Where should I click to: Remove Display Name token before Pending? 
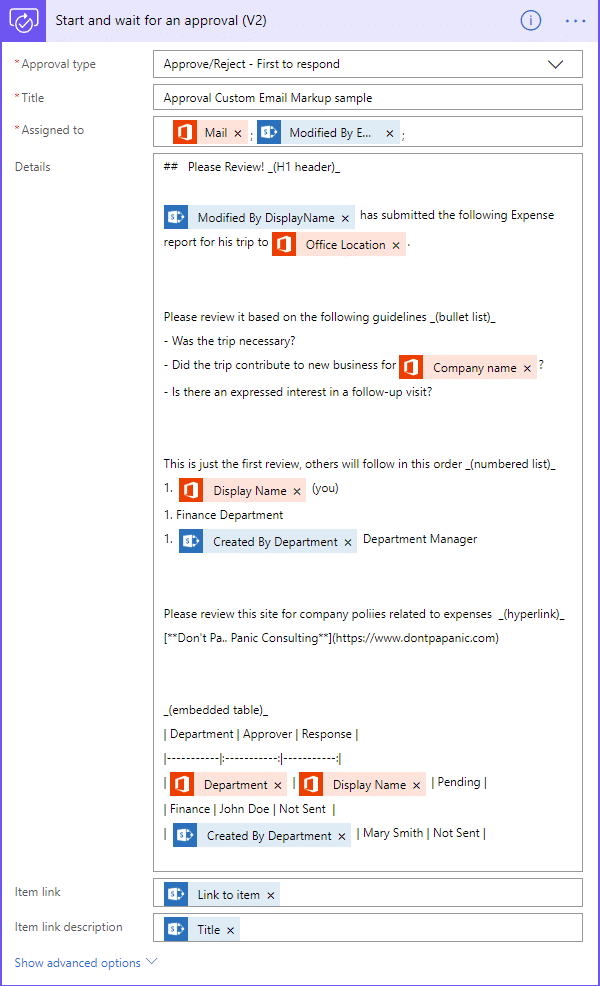click(416, 785)
